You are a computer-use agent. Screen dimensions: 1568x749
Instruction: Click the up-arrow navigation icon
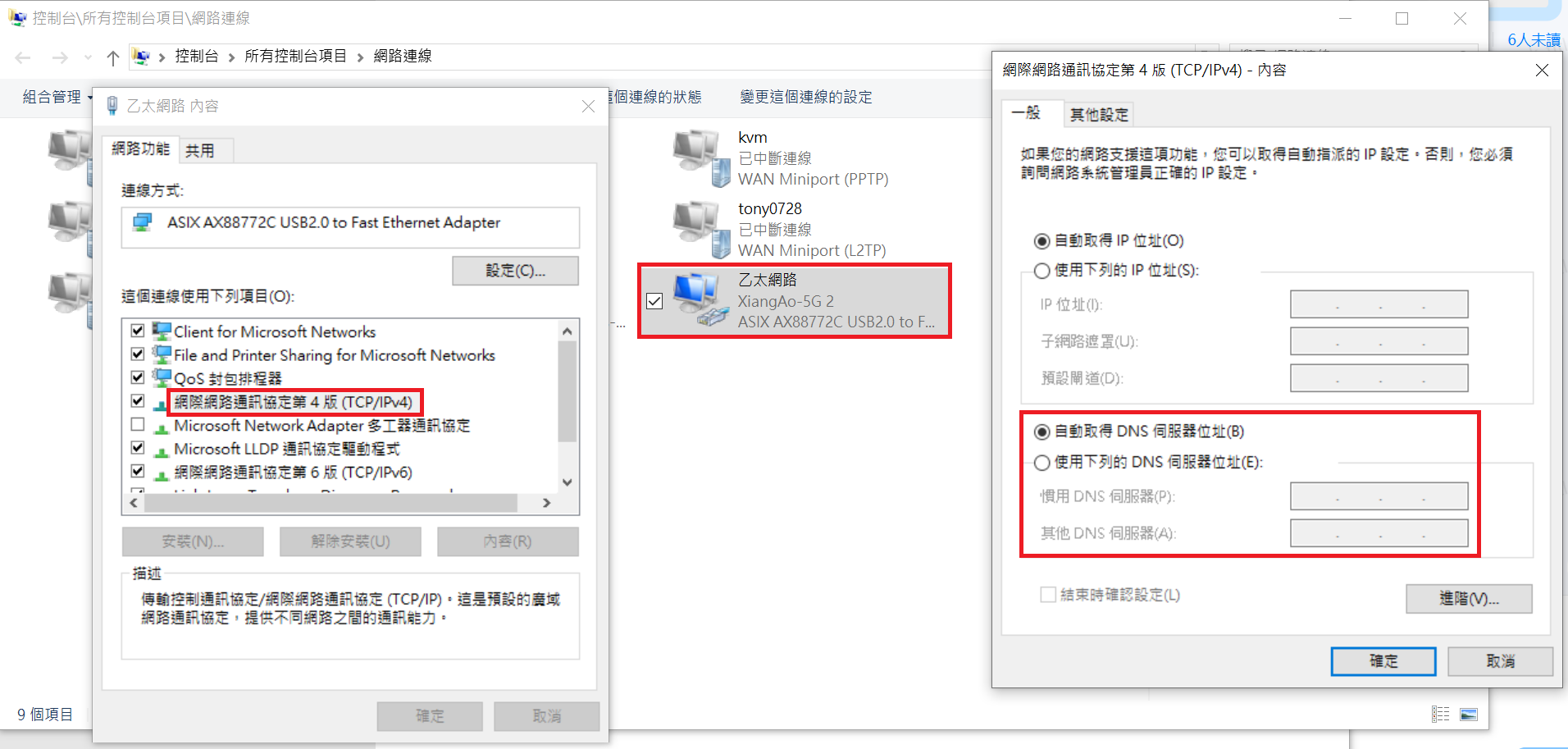[113, 57]
